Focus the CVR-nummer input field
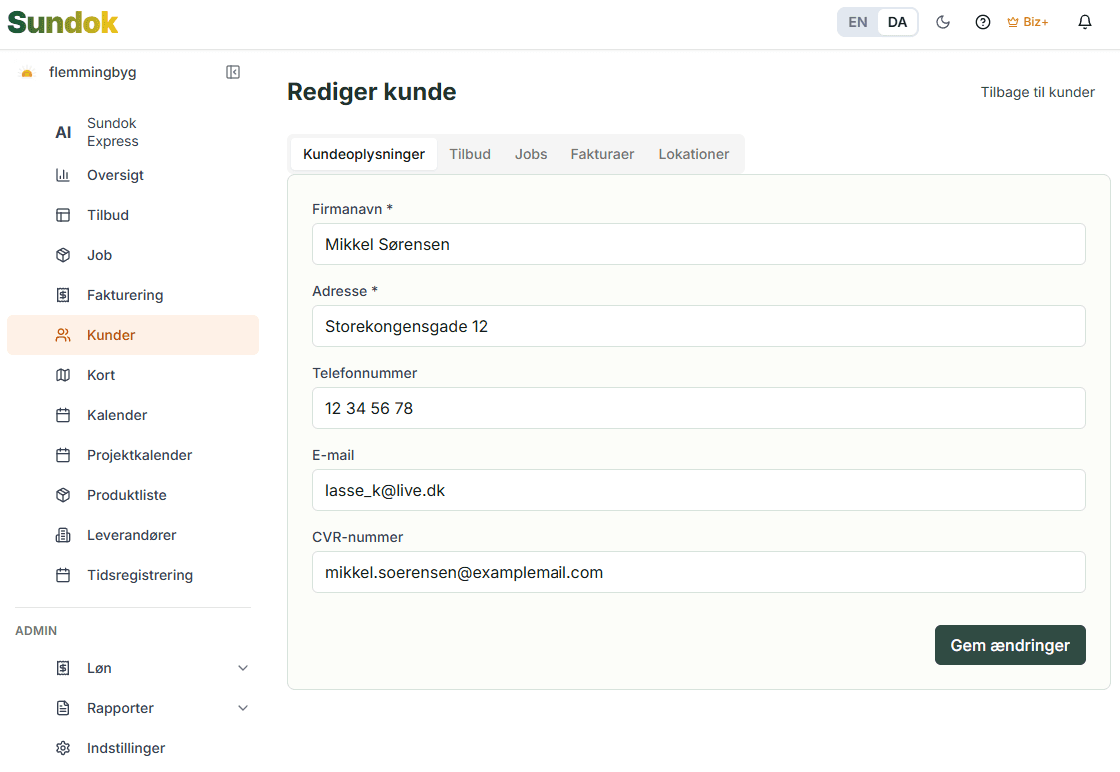 [x=699, y=573]
